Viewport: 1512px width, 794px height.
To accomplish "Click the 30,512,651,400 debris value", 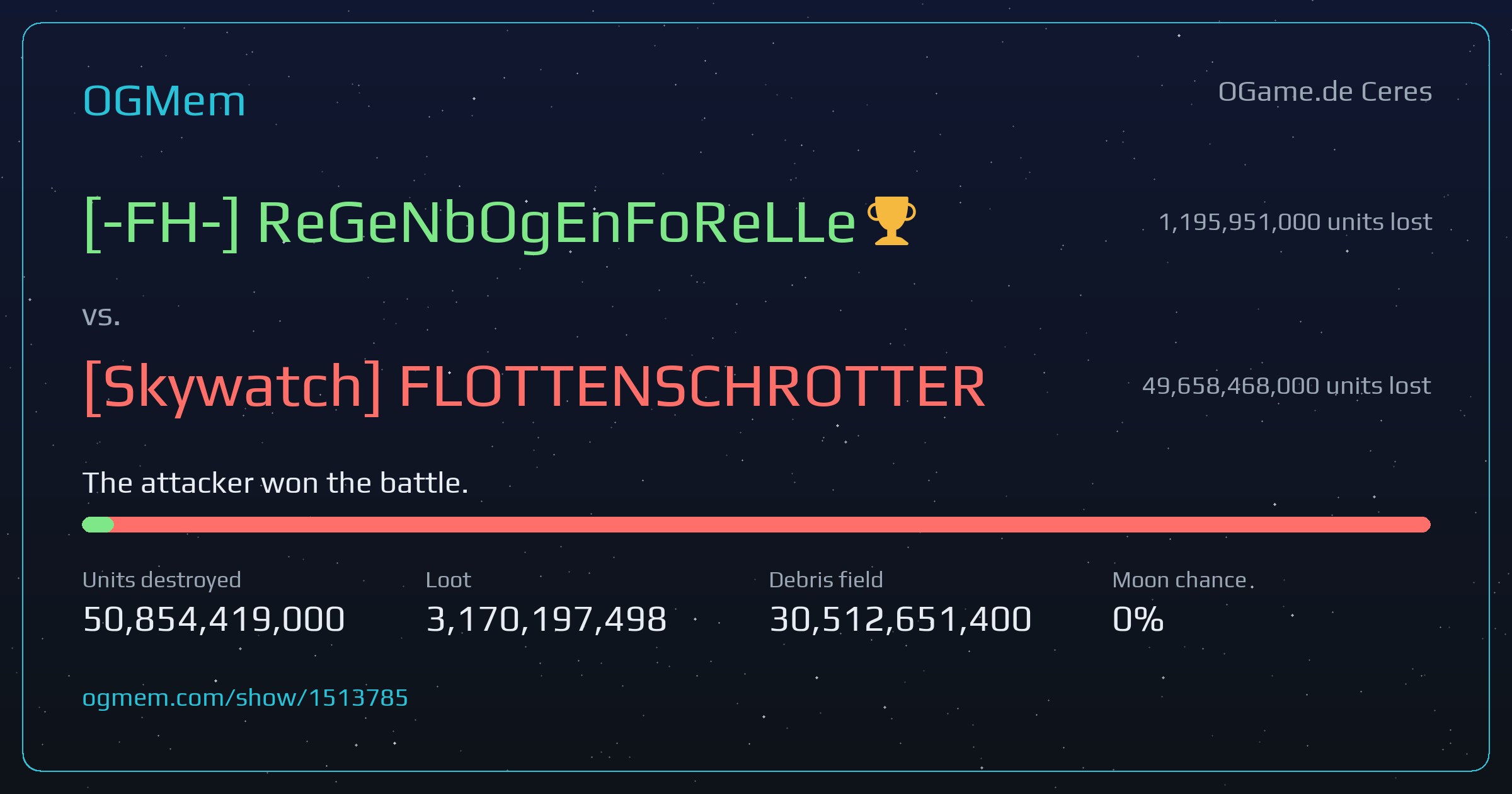I will pyautogui.click(x=900, y=619).
